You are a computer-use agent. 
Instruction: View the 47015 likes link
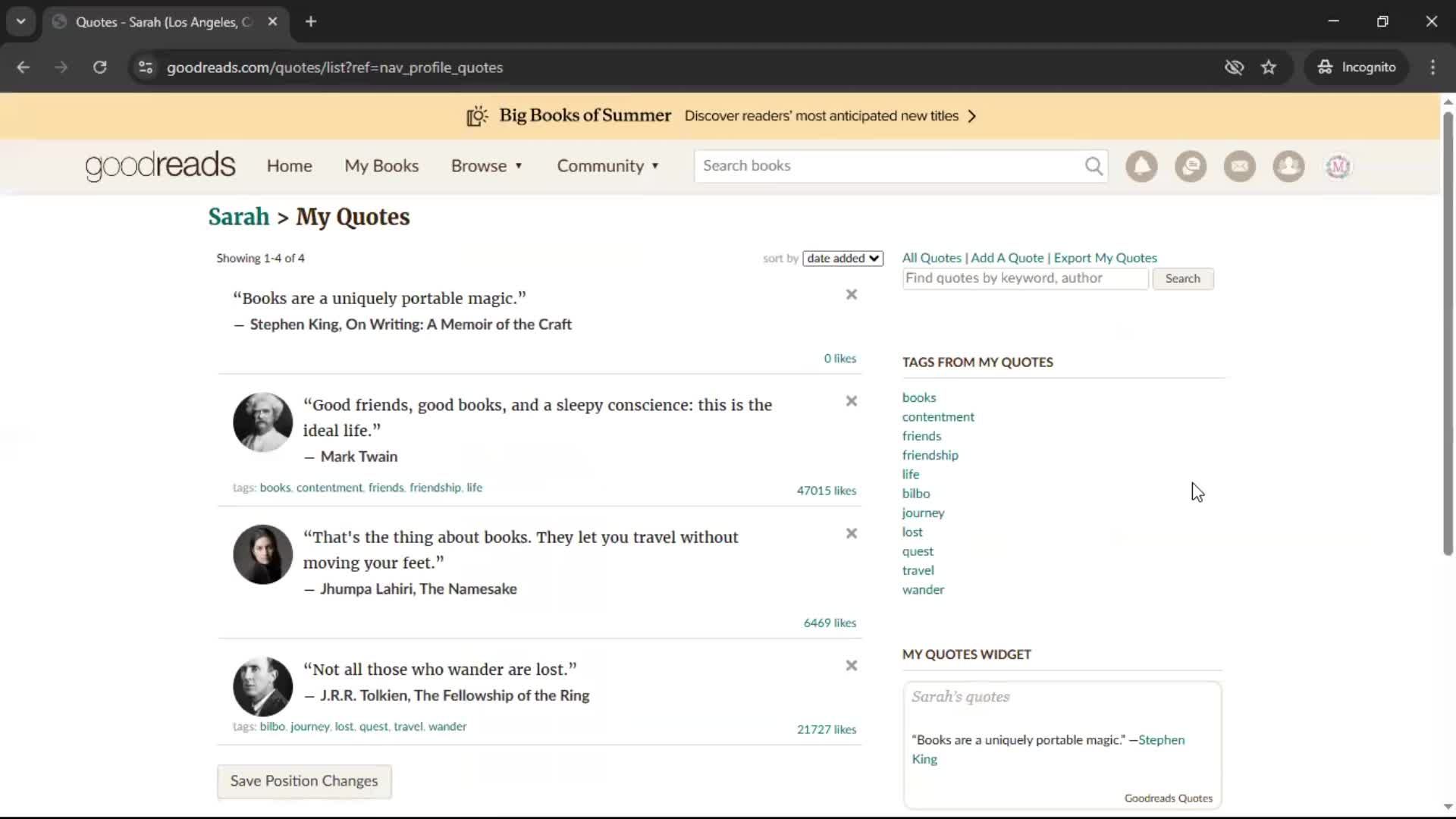[826, 491]
